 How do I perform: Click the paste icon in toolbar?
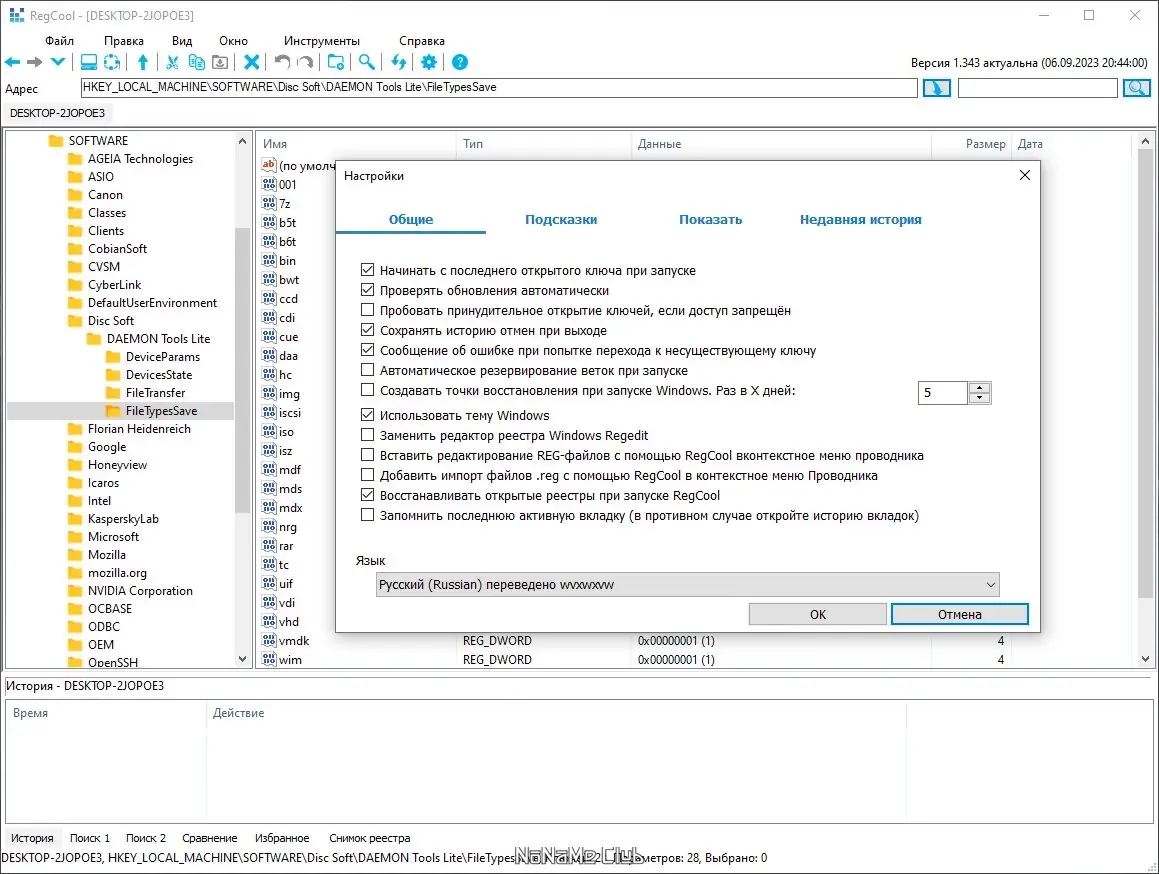(220, 63)
